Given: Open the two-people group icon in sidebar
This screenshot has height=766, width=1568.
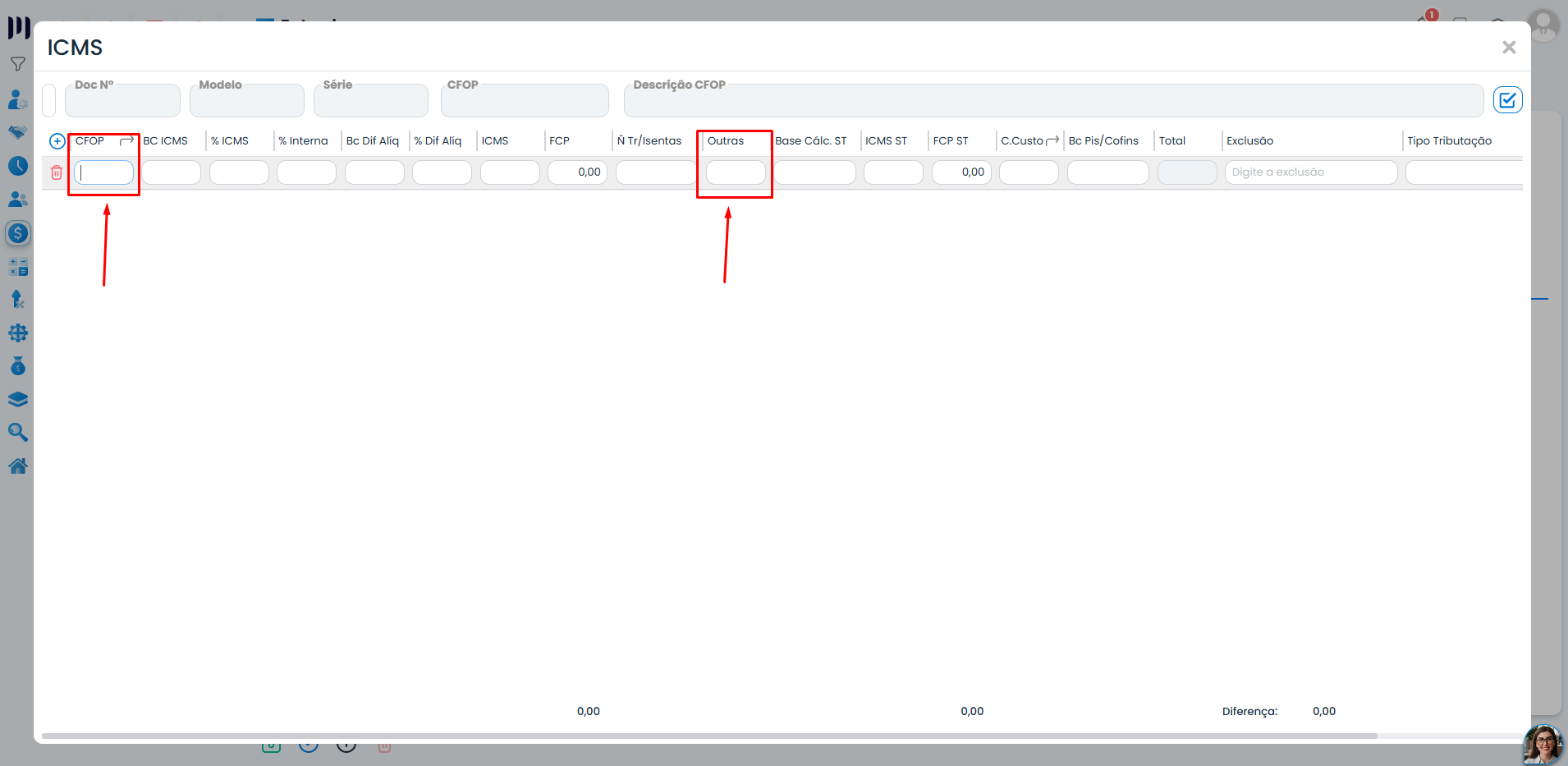Looking at the screenshot, I should coord(18,200).
